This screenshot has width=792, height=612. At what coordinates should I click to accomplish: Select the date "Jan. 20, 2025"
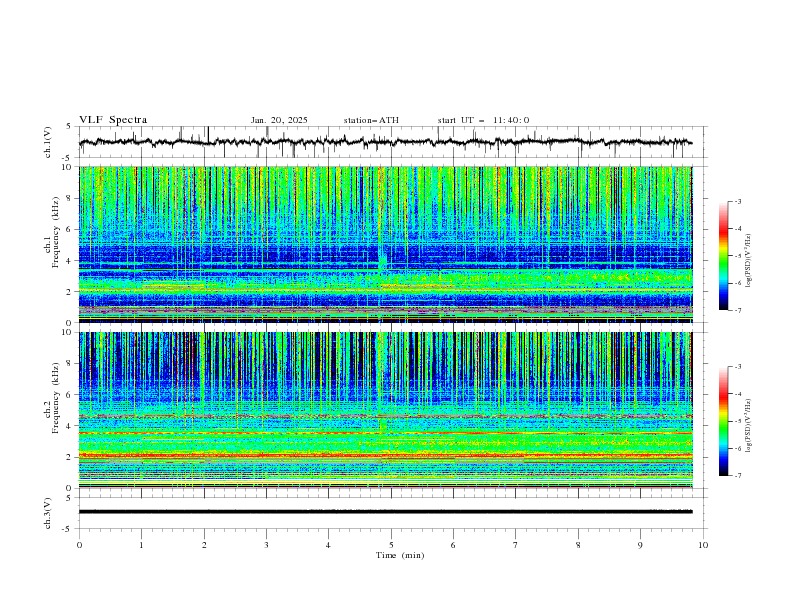(279, 120)
